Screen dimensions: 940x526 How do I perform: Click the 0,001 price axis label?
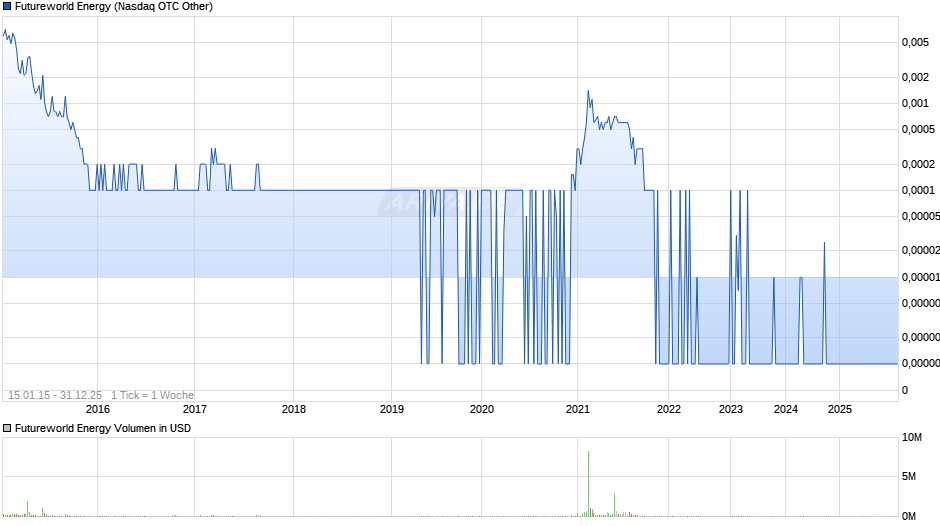[915, 104]
